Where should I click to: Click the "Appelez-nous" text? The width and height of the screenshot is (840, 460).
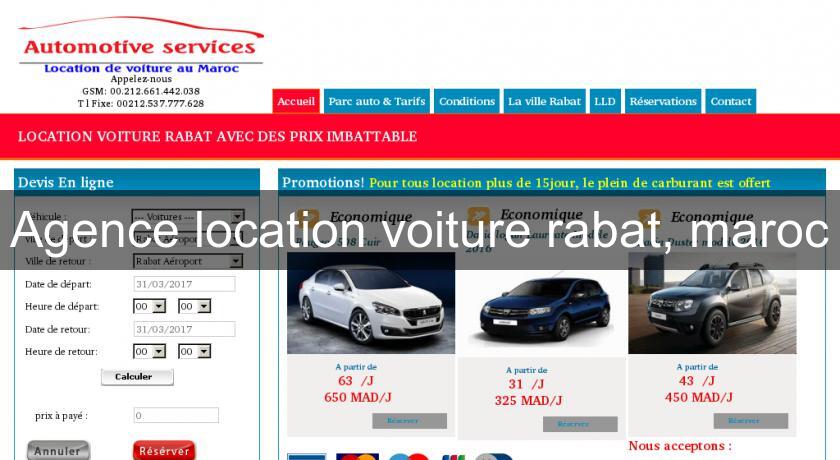[x=141, y=79]
